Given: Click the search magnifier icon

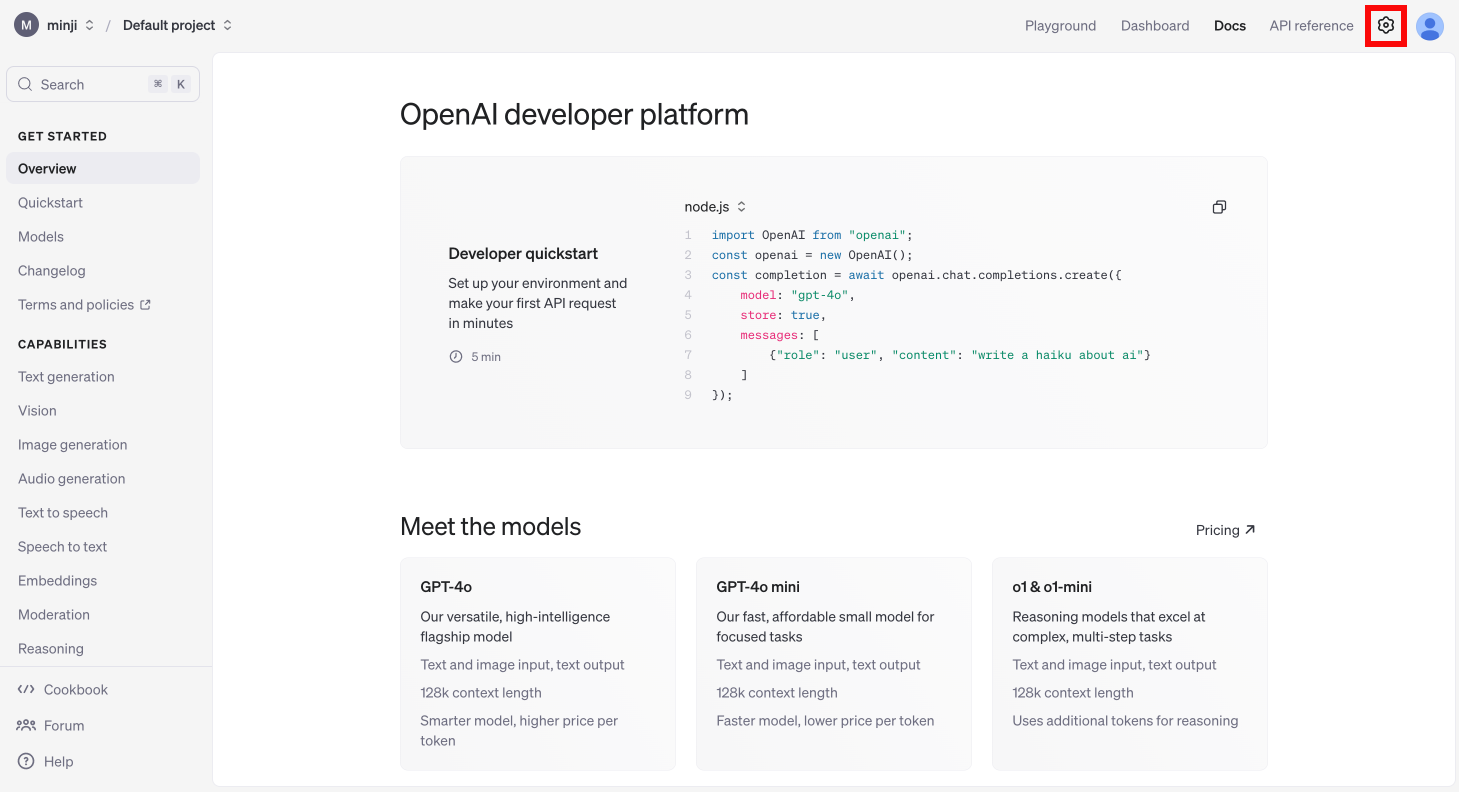Looking at the screenshot, I should pos(25,85).
